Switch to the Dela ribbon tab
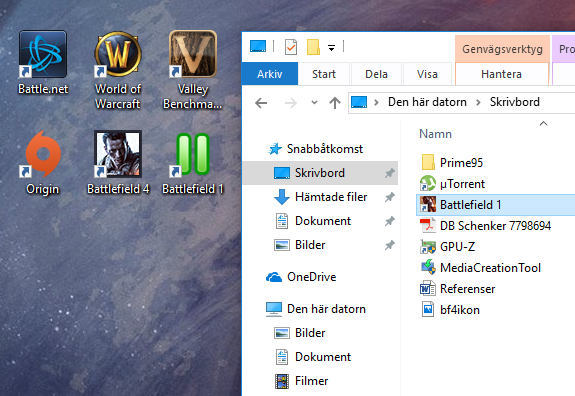 tap(376, 74)
